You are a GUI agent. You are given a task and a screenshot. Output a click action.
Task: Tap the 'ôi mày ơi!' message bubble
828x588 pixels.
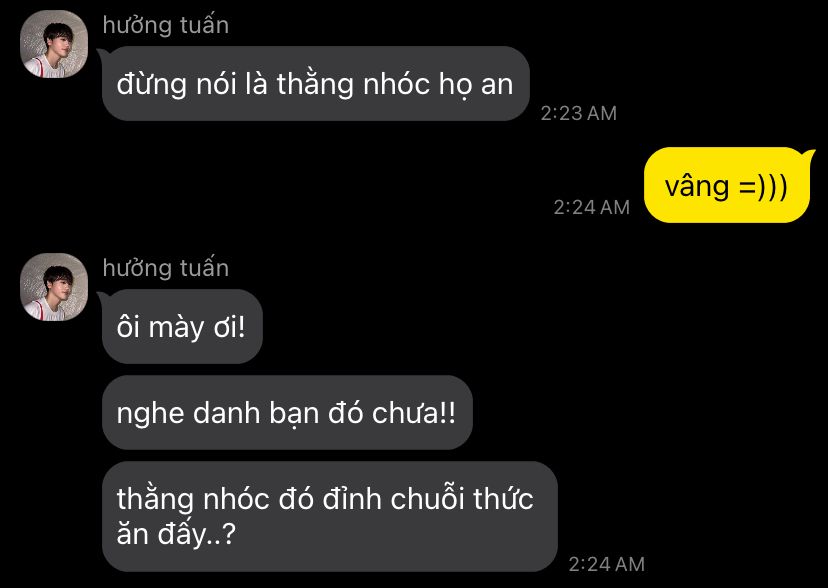click(182, 327)
